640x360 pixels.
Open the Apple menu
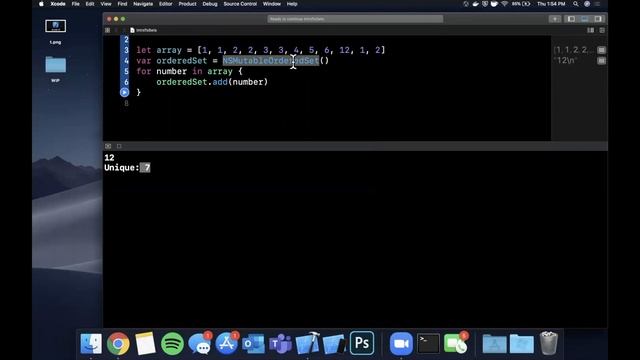41,4
